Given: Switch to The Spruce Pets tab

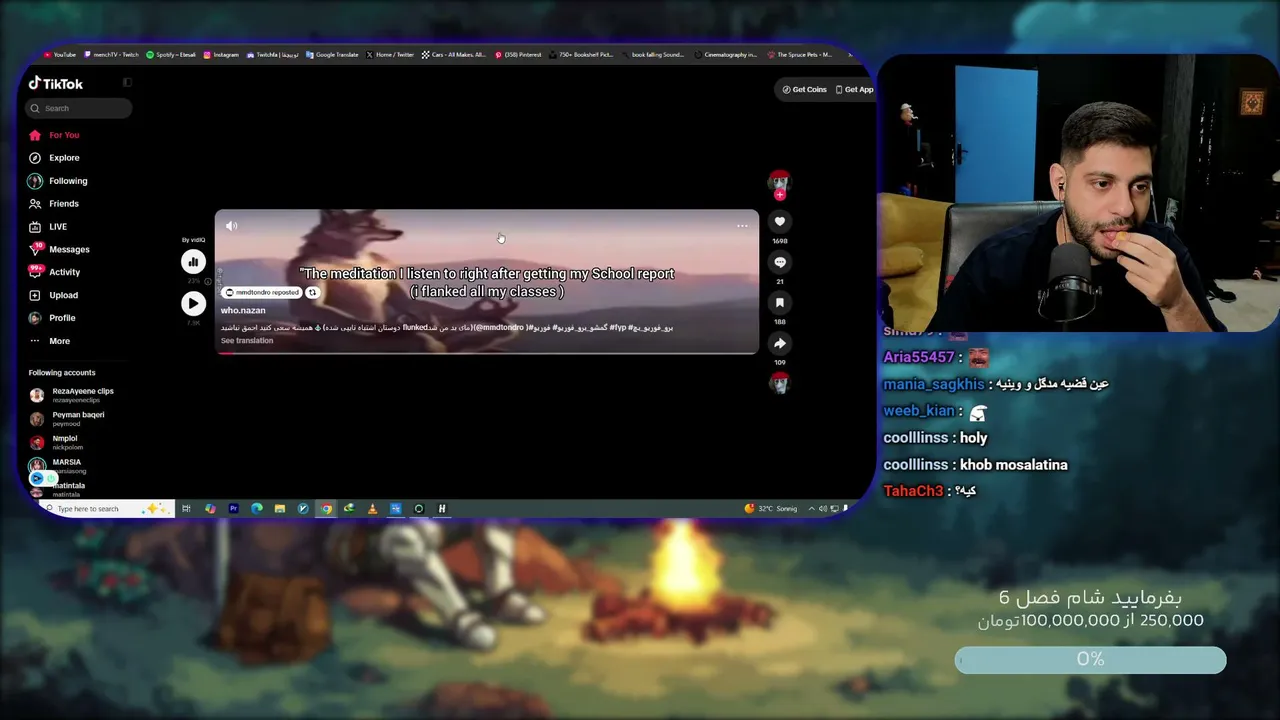Looking at the screenshot, I should tap(800, 55).
